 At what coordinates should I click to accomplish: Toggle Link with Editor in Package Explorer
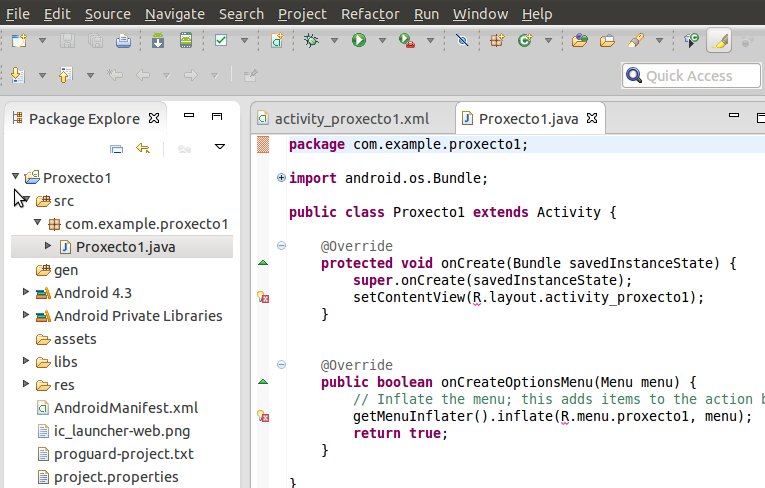pyautogui.click(x=143, y=147)
